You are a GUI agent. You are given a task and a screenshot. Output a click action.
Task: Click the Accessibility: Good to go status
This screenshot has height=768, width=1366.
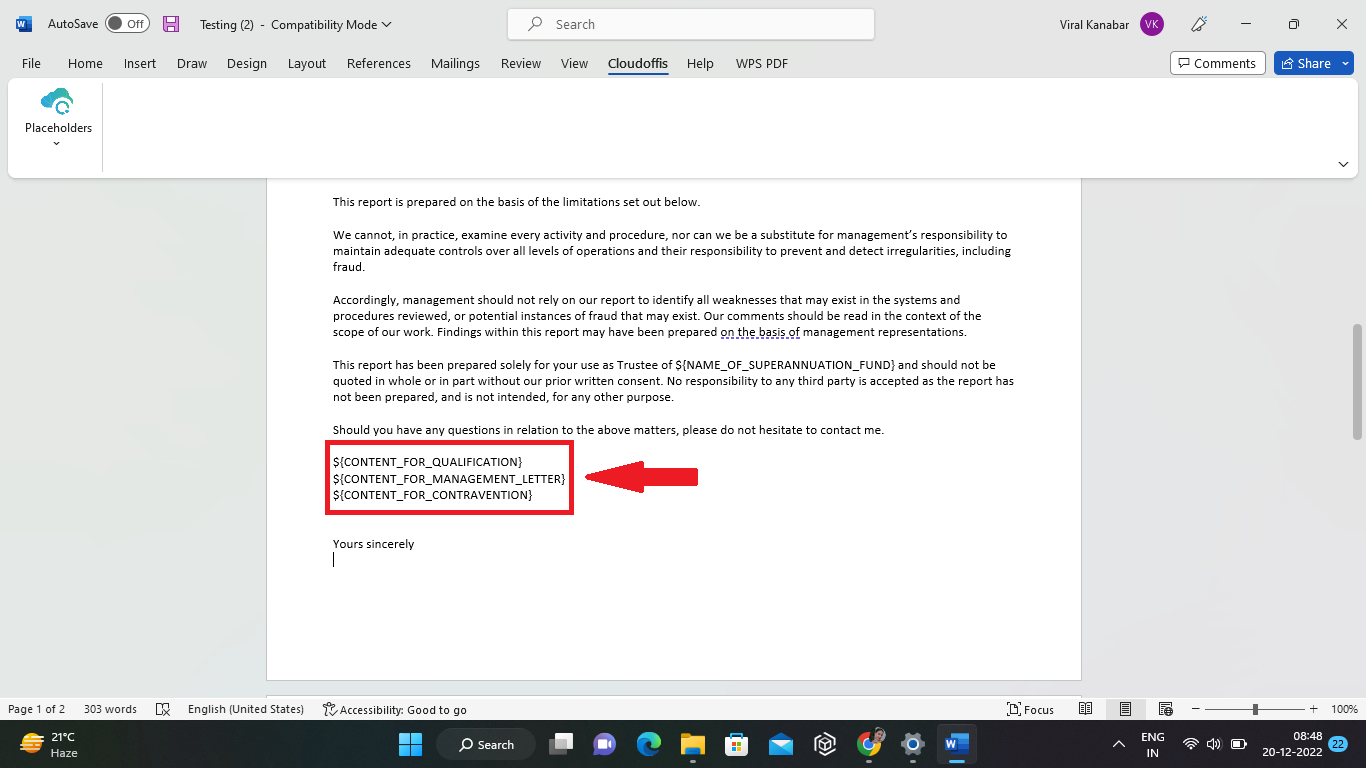click(395, 709)
